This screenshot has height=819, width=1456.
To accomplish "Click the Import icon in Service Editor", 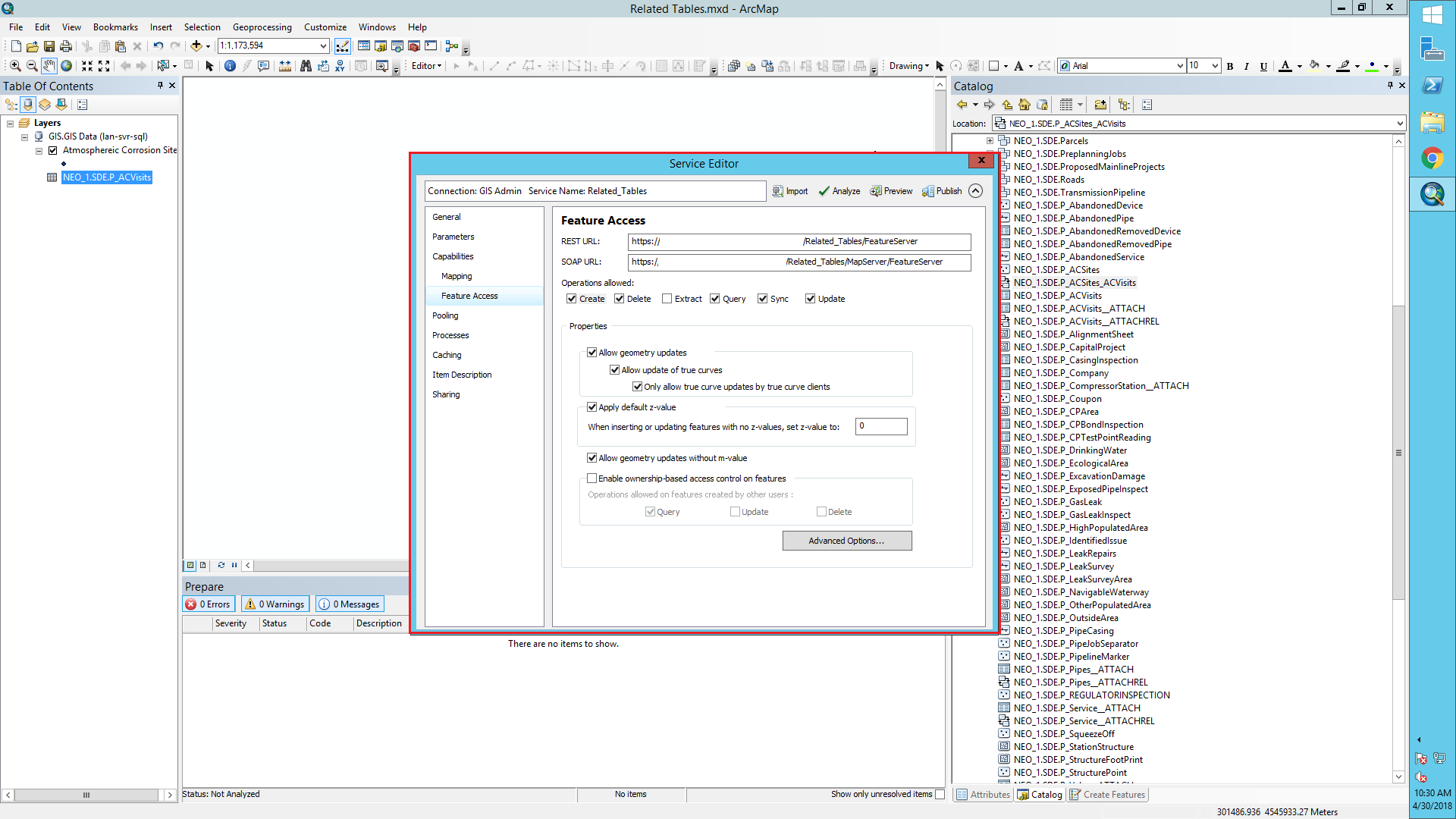I will [790, 191].
